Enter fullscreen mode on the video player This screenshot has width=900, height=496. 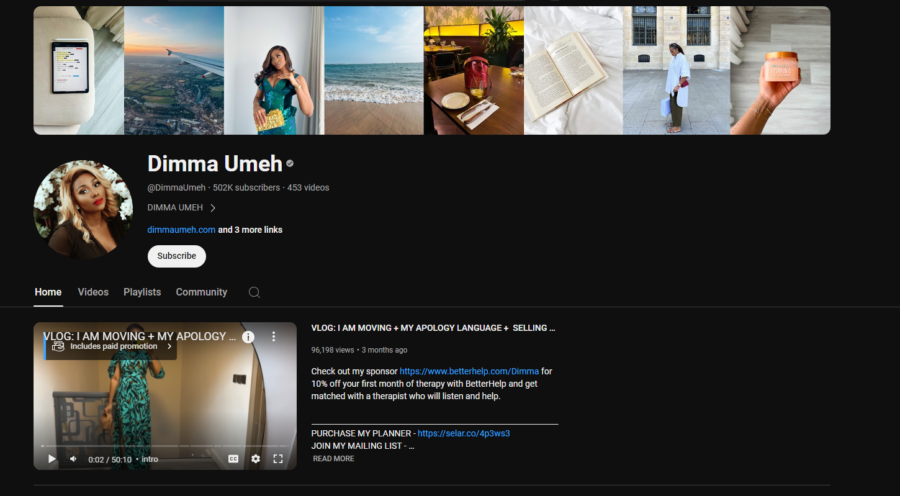pyautogui.click(x=278, y=459)
